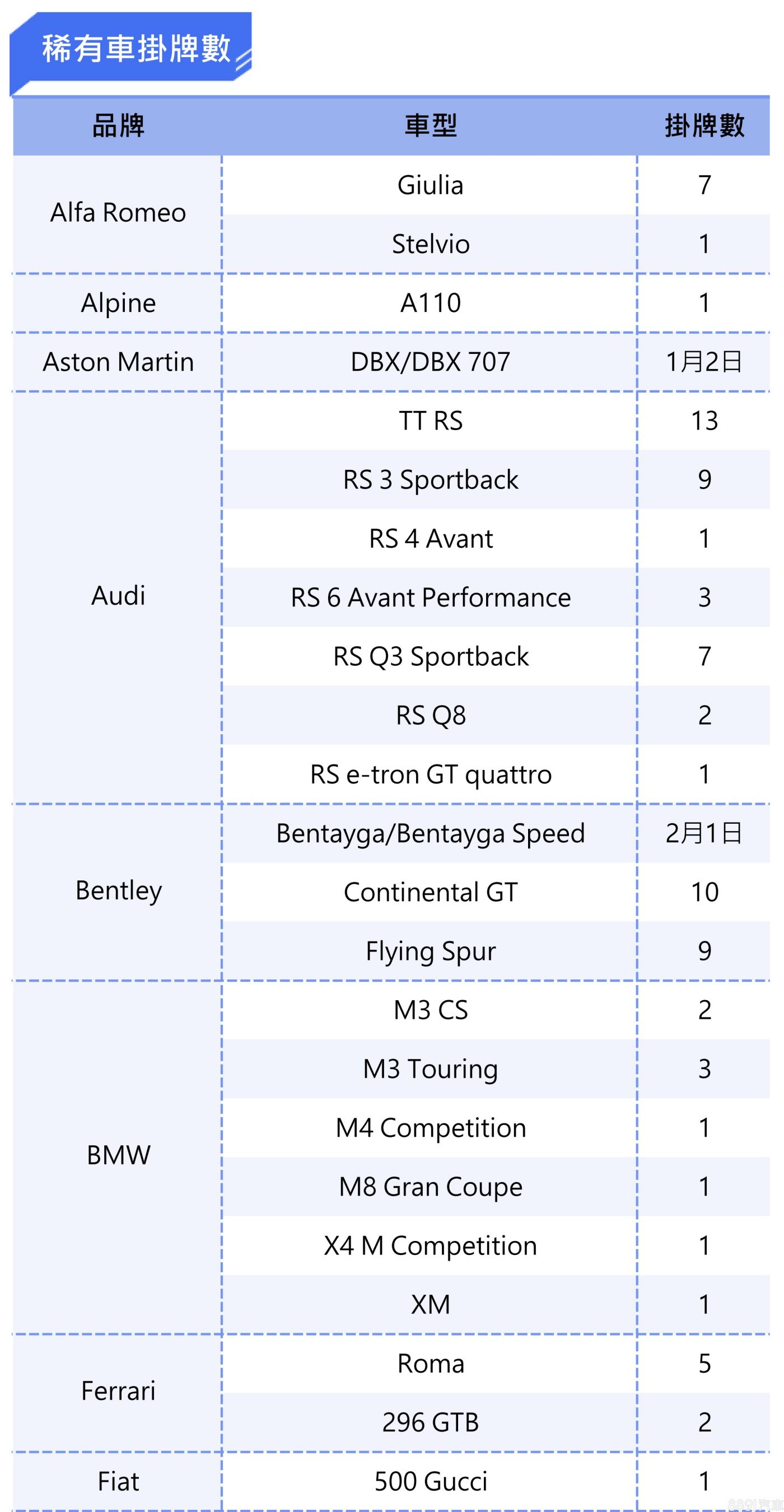Image resolution: width=784 pixels, height=1512 pixels.
Task: Select the RS 6 Avant Performance row
Action: click(x=430, y=598)
